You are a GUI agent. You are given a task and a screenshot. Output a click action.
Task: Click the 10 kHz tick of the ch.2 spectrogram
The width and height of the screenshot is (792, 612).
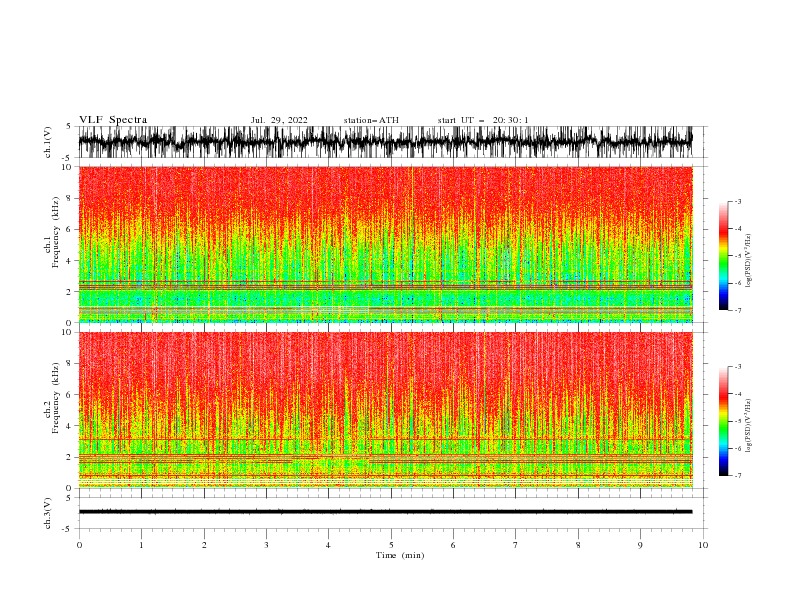click(x=67, y=332)
